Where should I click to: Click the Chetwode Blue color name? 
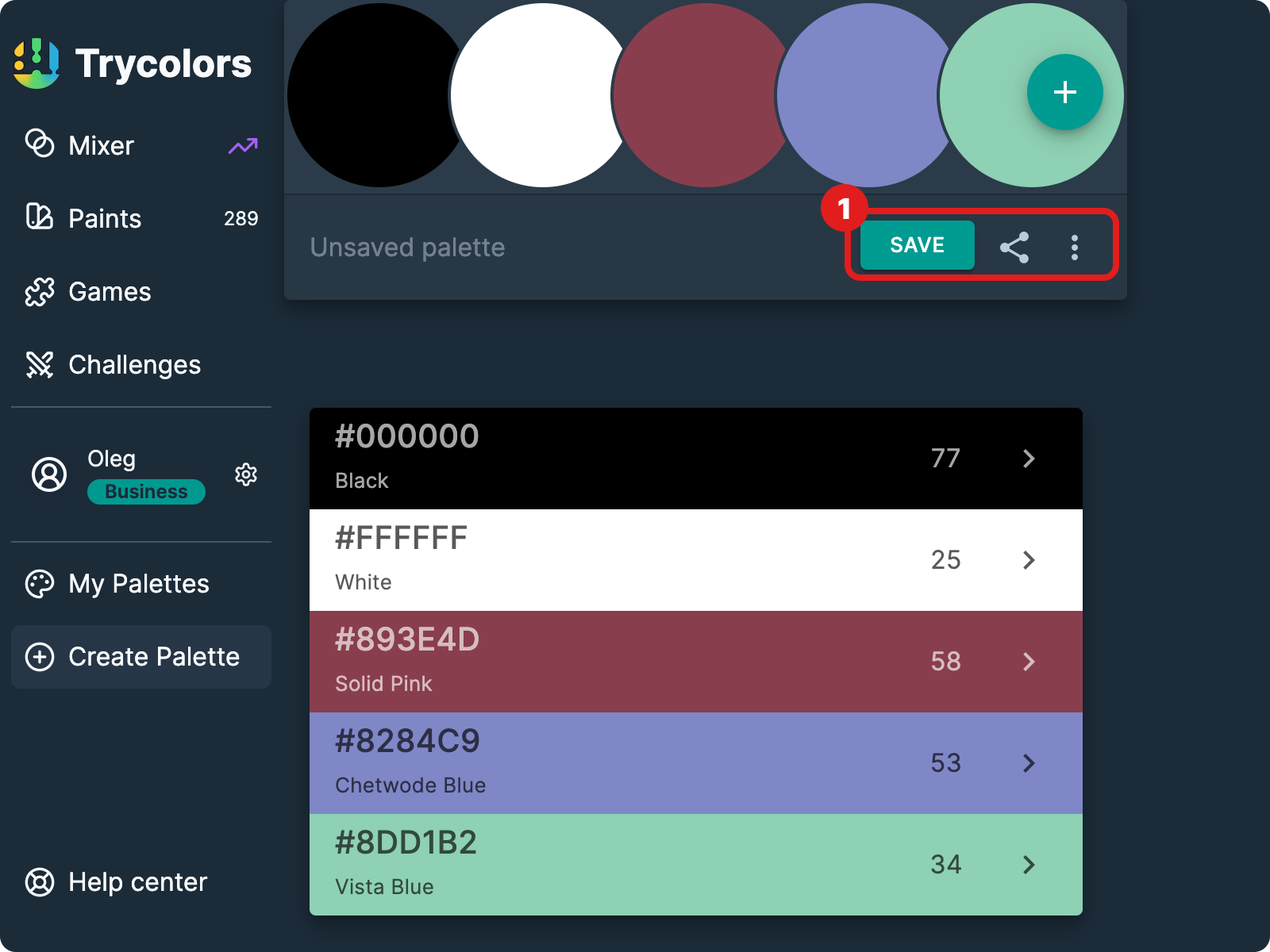tap(410, 785)
